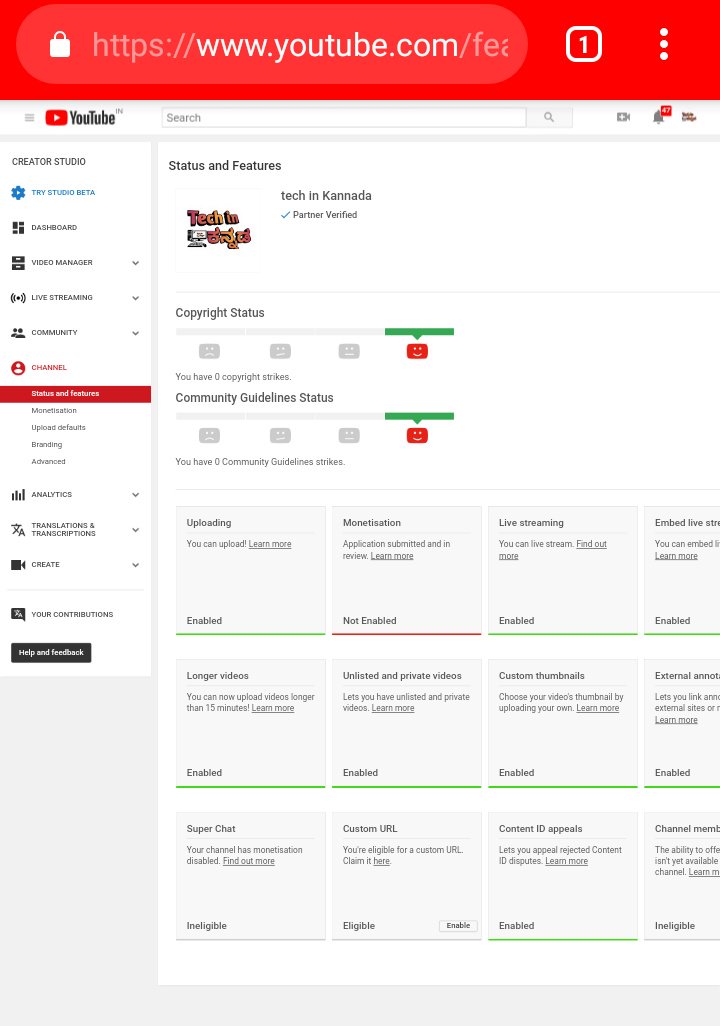Click Learn more in Custom thumbnails card
This screenshot has height=1026, width=720.
[x=598, y=709]
